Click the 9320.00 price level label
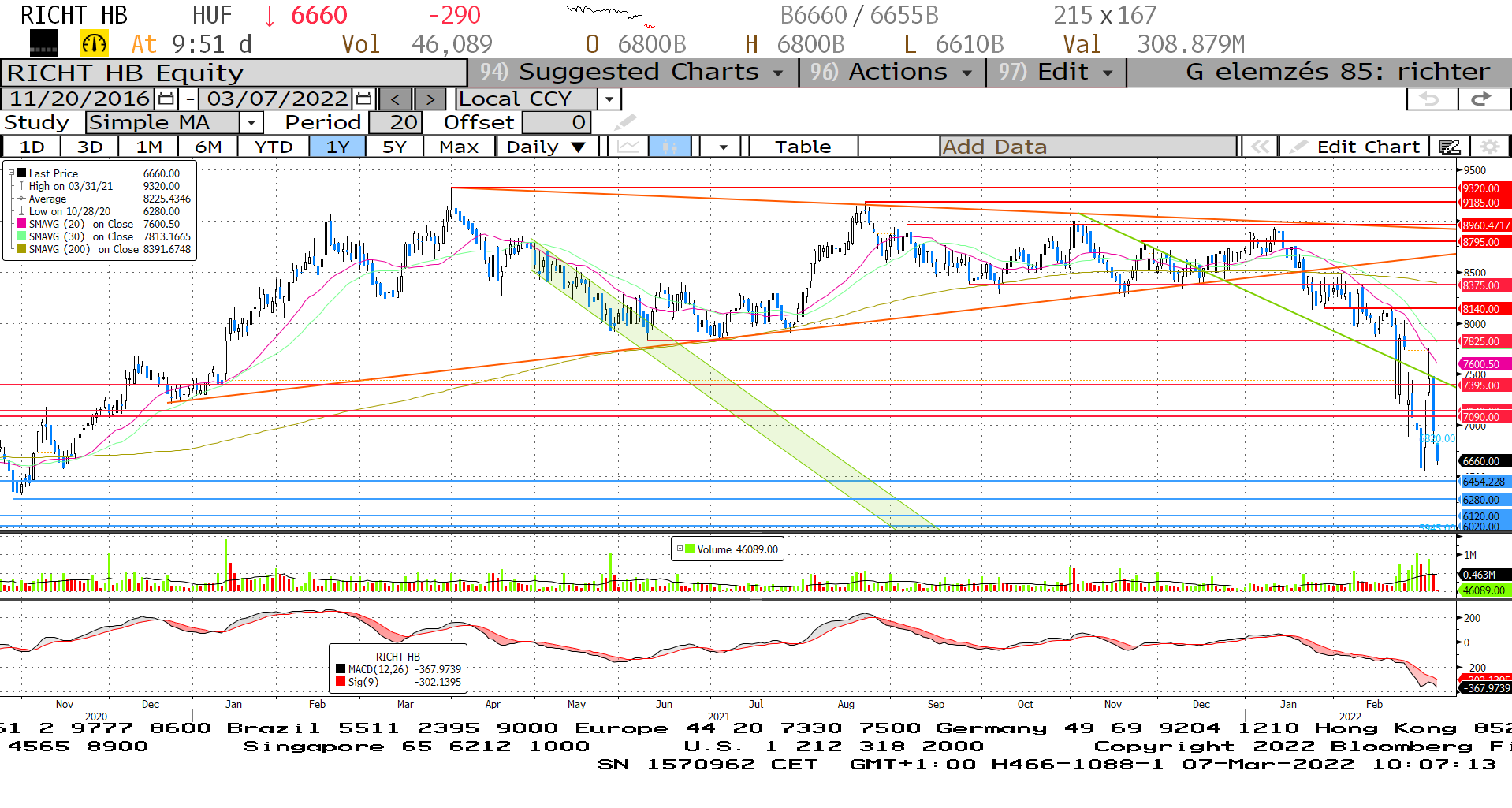Viewport: 1512px width, 808px height. click(1486, 188)
